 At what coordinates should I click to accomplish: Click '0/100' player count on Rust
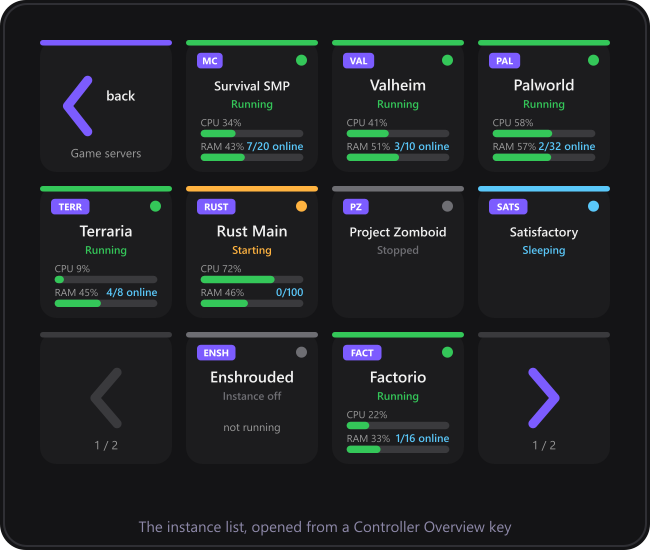point(289,292)
